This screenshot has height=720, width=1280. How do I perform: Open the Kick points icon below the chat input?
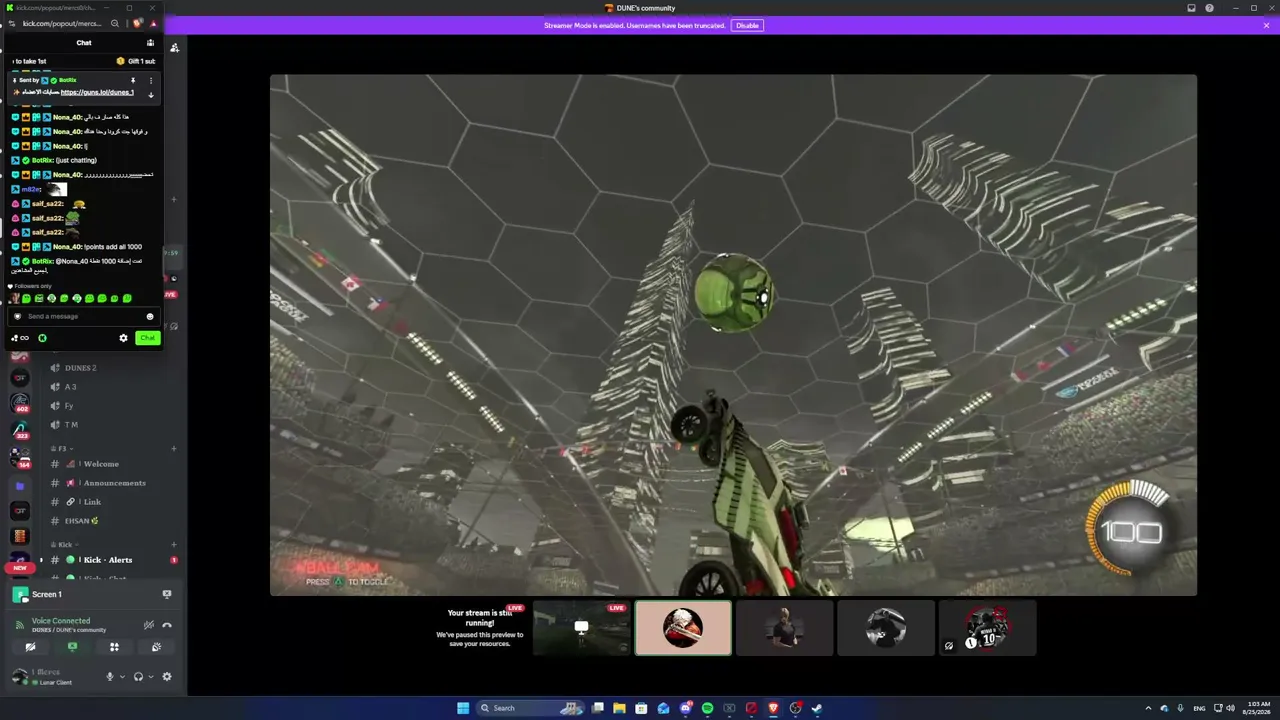pyautogui.click(x=20, y=338)
